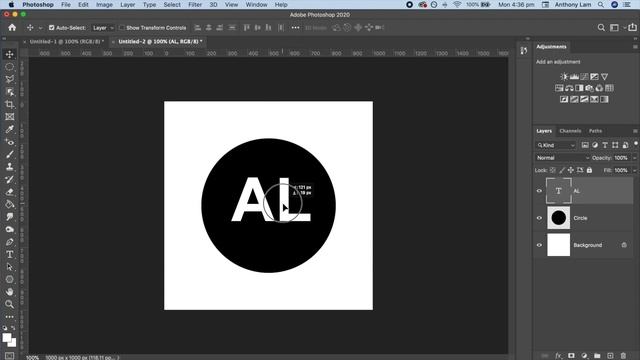Viewport: 640px width, 360px height.
Task: Select the Move tool in the toolbox
Action: pyautogui.click(x=9, y=54)
